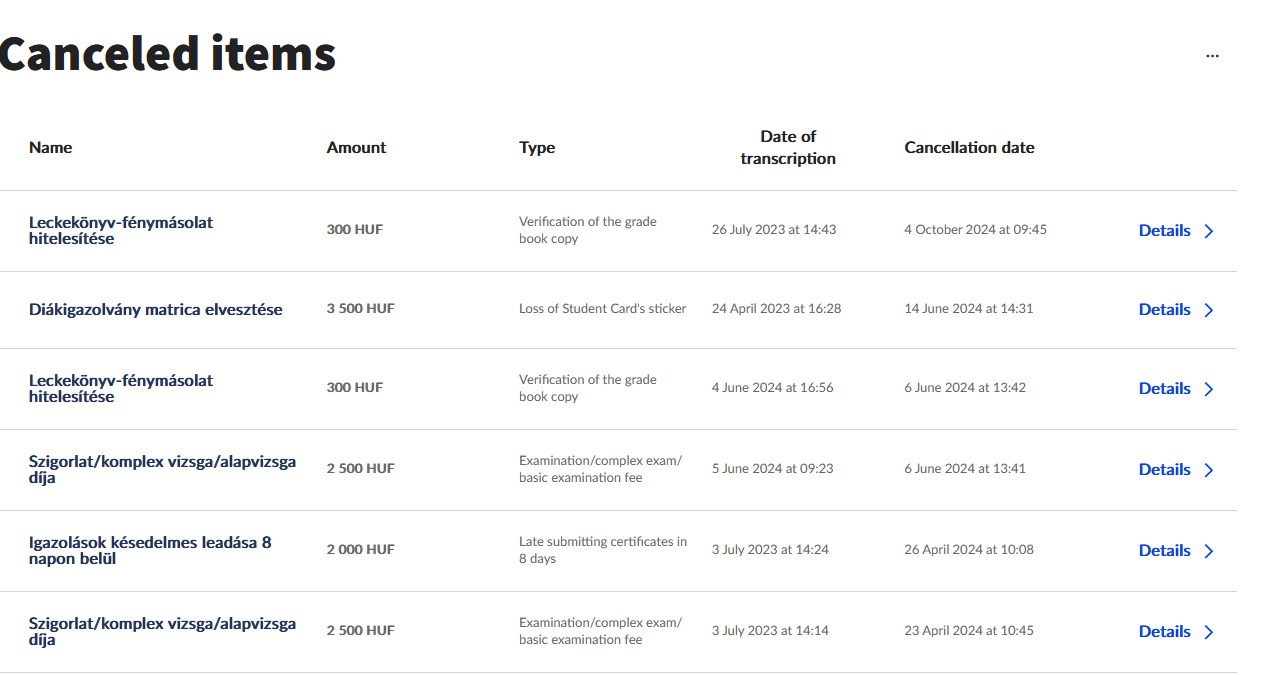
Task: Open Details for the 3 500 HUF item
Action: [1164, 309]
